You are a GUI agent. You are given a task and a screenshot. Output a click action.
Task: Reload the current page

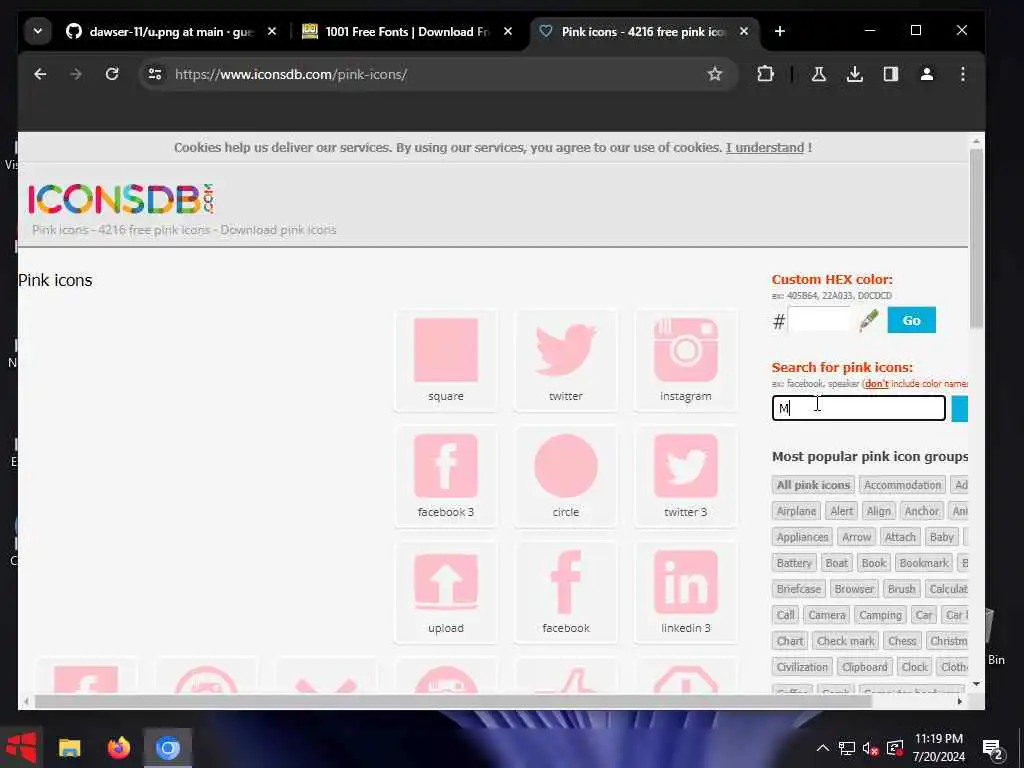point(112,74)
